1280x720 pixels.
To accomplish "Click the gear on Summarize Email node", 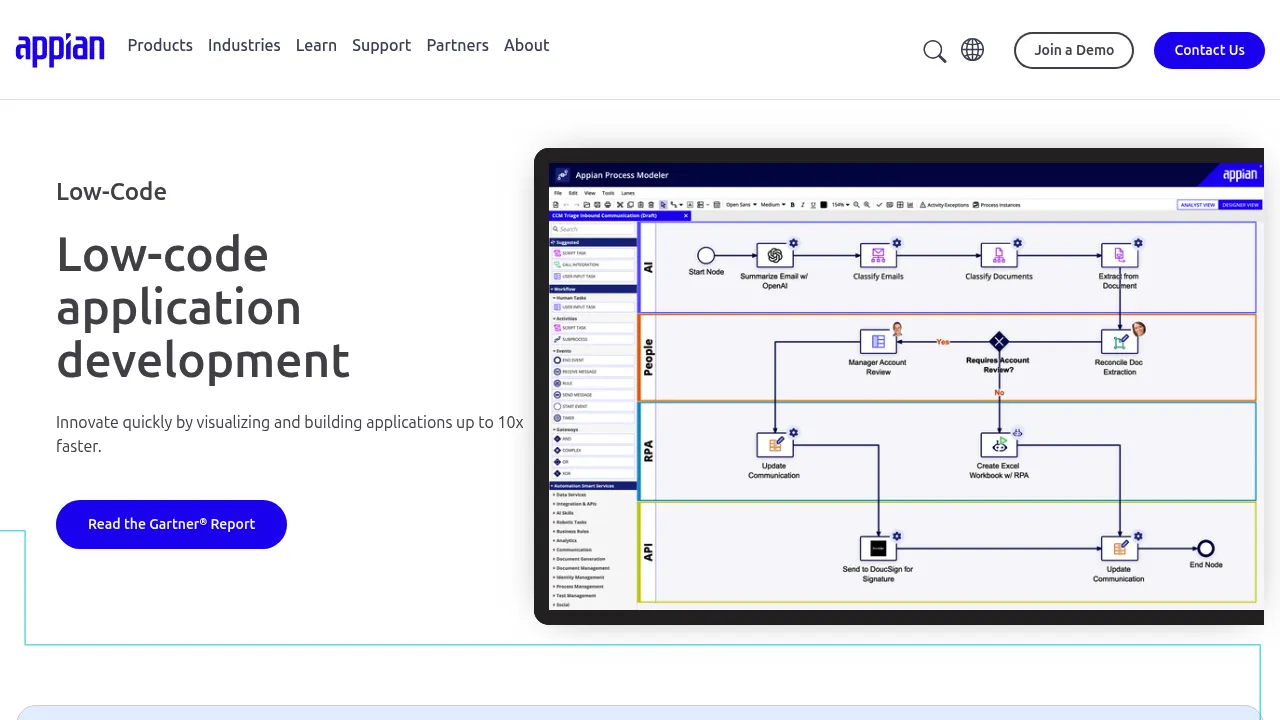I will [x=793, y=243].
